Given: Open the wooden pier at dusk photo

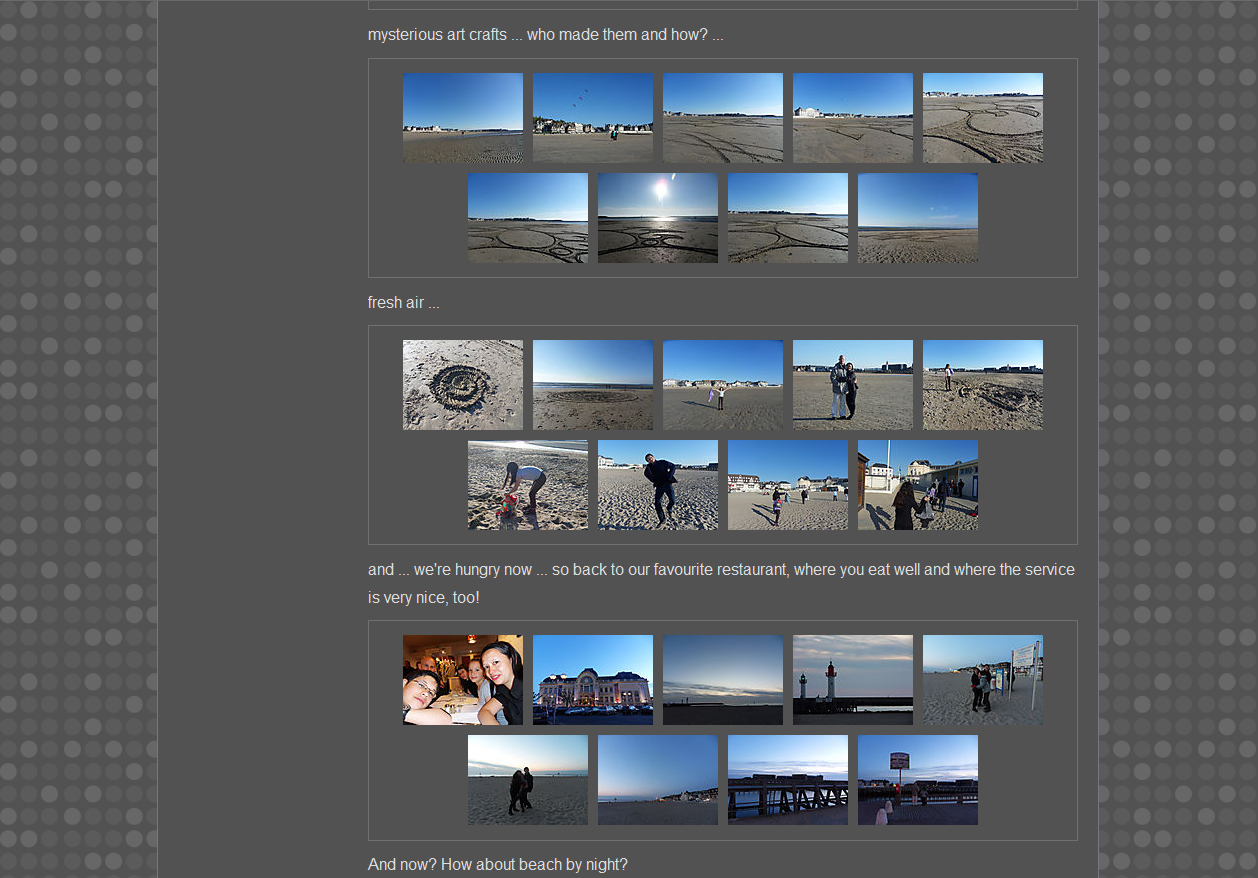Looking at the screenshot, I should coord(787,780).
